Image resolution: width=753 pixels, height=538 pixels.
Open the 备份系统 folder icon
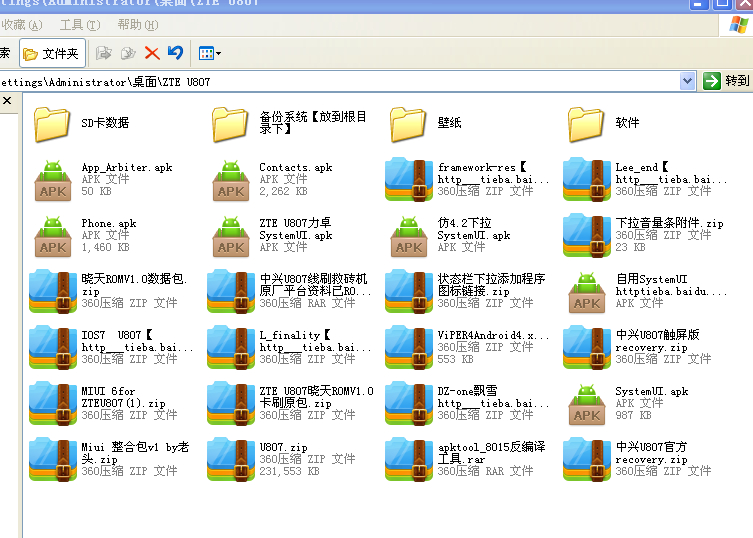(x=230, y=124)
